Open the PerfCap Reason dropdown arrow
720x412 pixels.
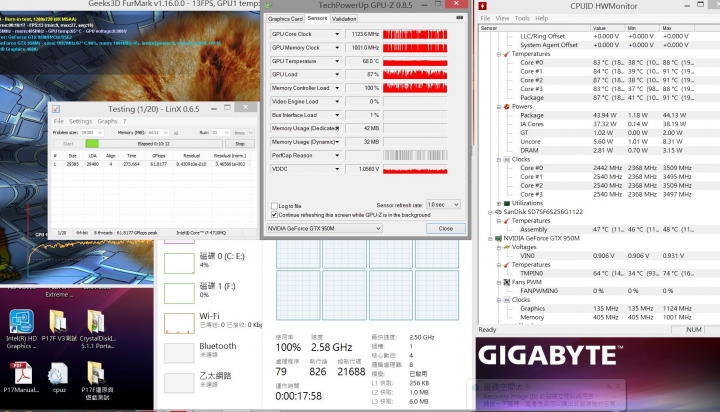337,155
